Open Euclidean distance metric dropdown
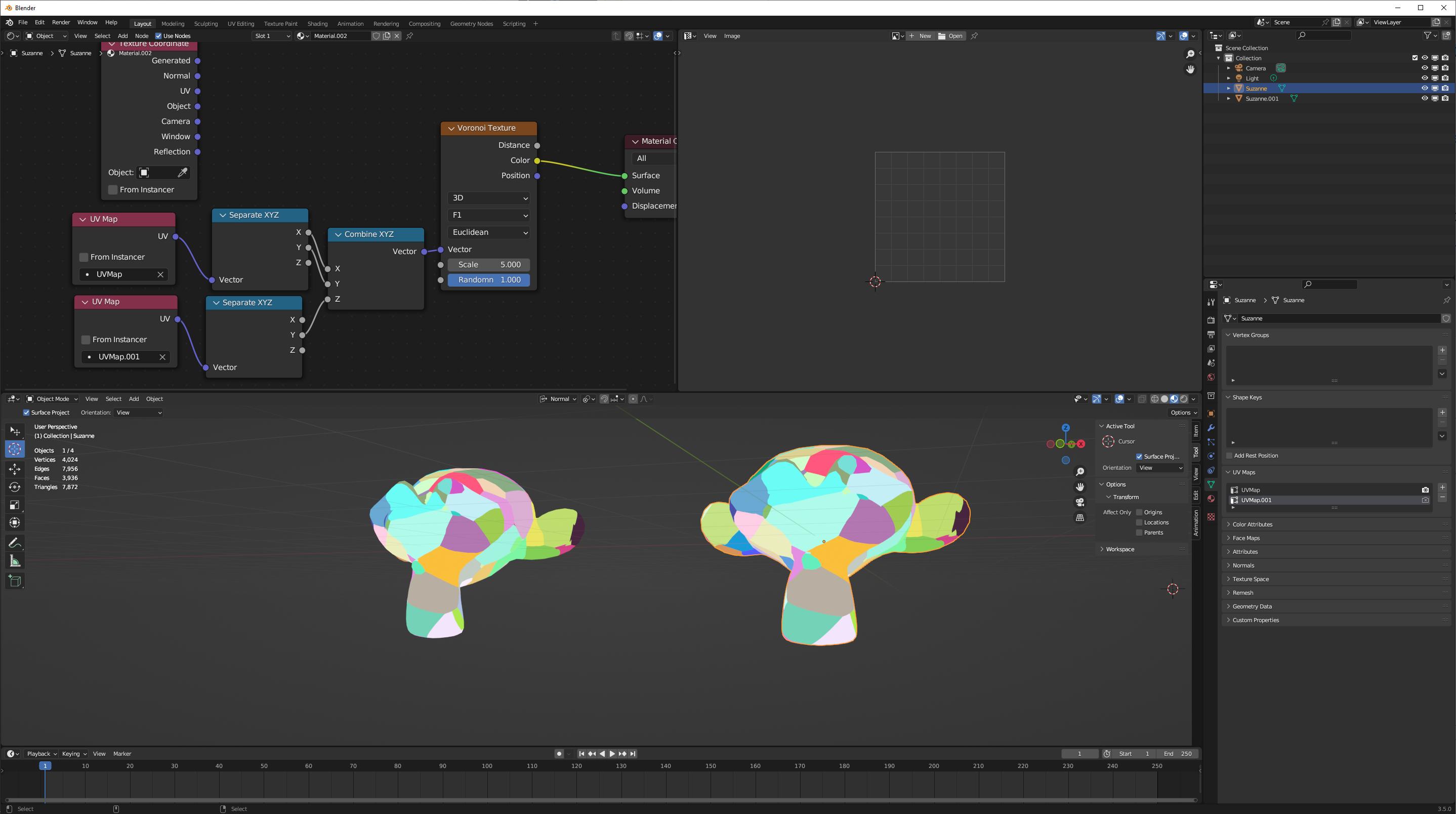This screenshot has width=1456, height=814. pyautogui.click(x=489, y=232)
